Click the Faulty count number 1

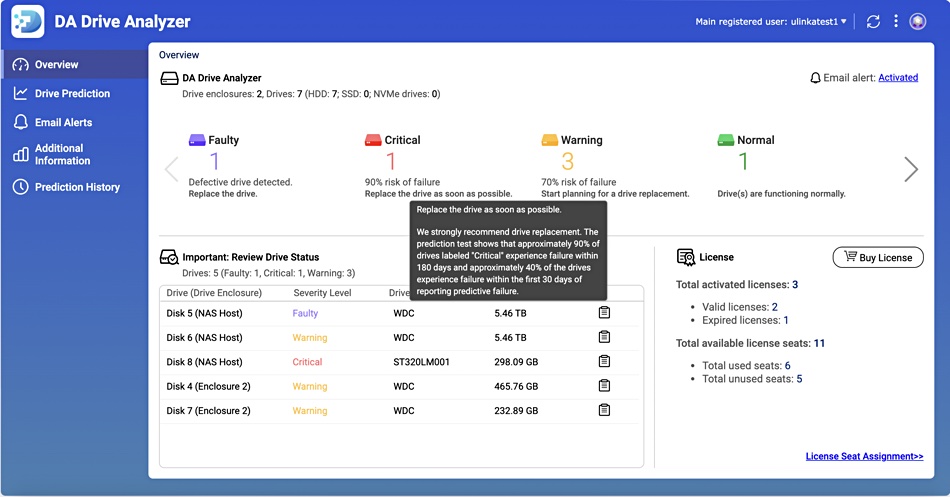(x=214, y=161)
